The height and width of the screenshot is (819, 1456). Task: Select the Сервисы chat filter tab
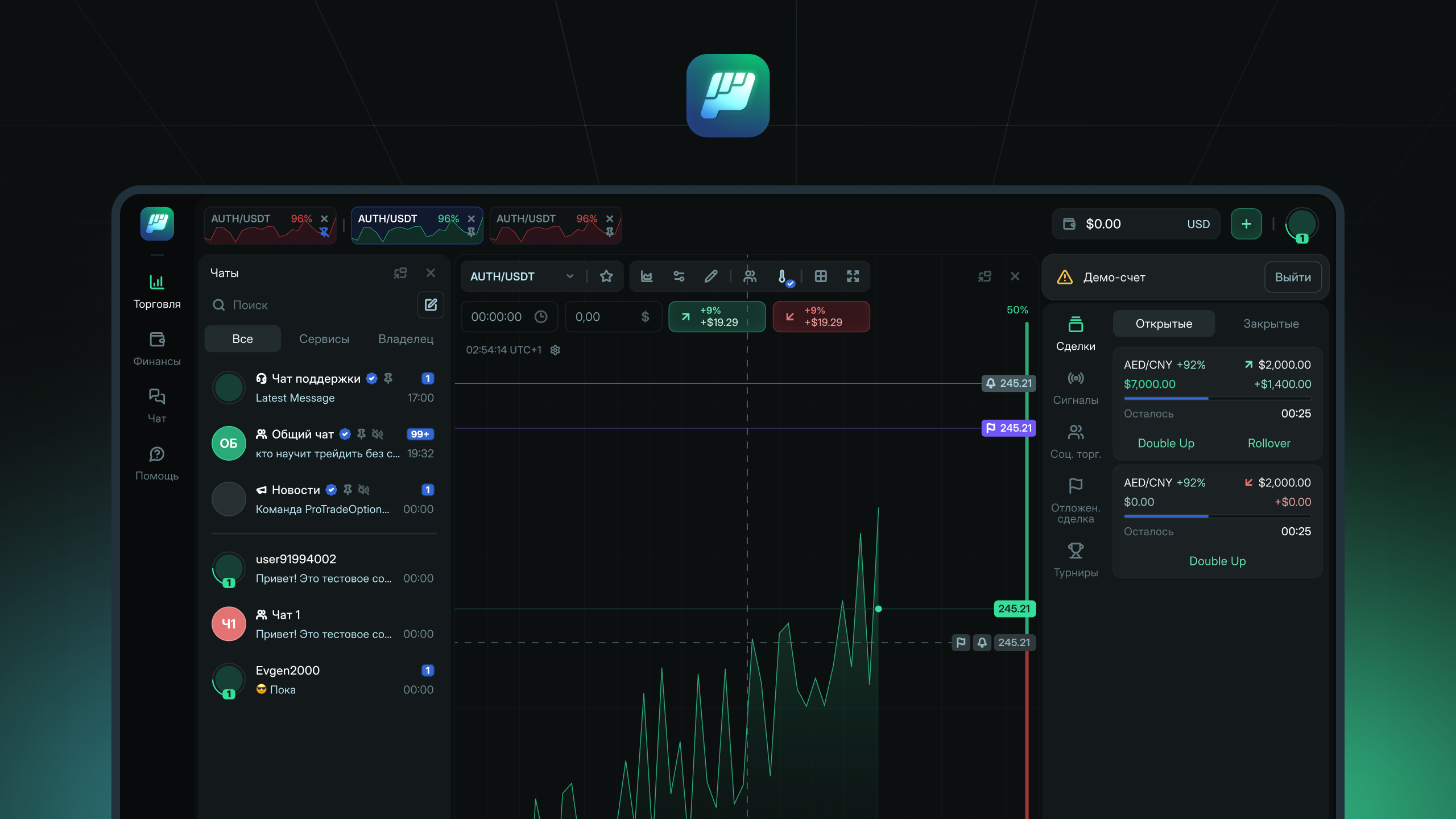(x=324, y=338)
